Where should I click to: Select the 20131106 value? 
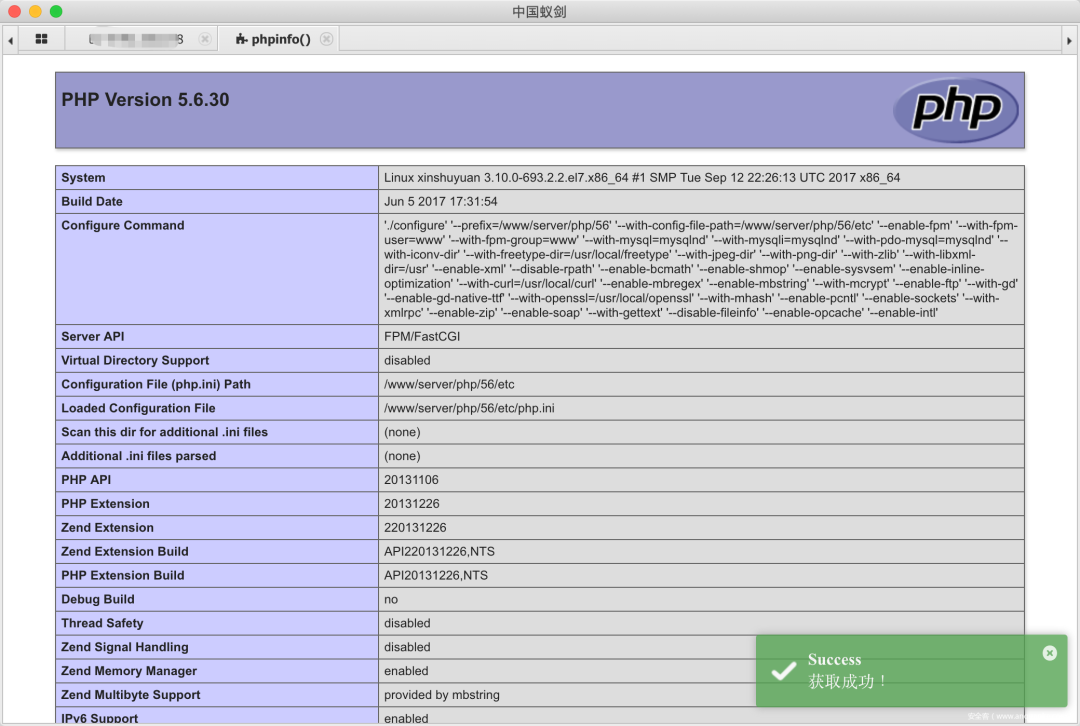(411, 480)
